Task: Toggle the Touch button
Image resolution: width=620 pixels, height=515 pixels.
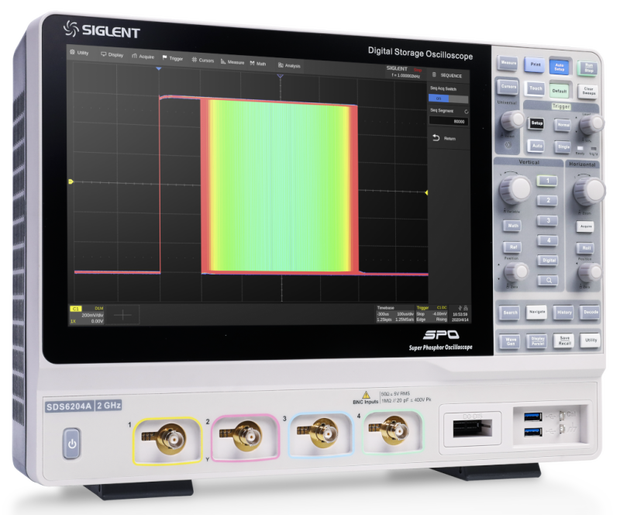Action: point(535,88)
